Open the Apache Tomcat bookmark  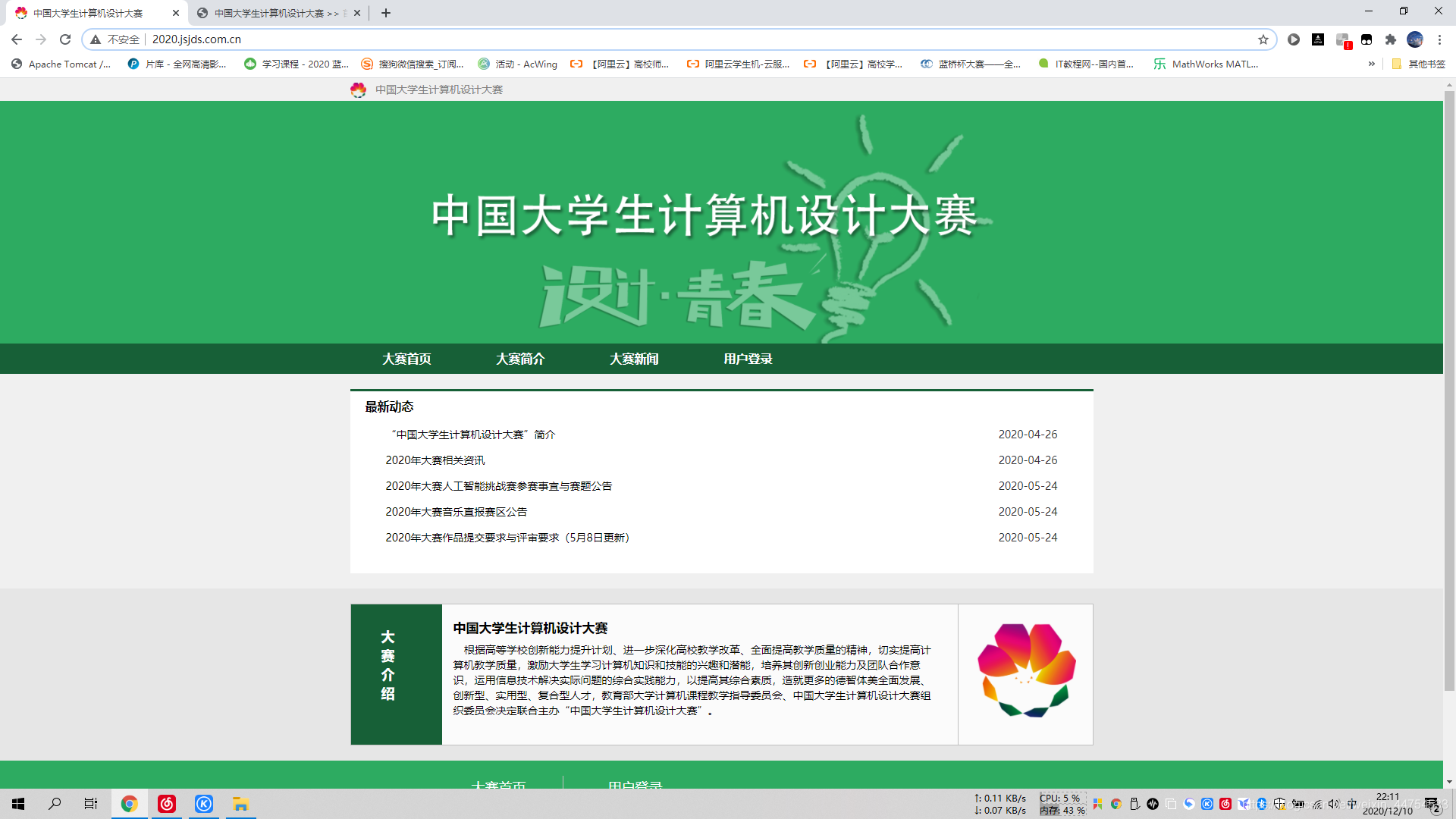coord(61,64)
